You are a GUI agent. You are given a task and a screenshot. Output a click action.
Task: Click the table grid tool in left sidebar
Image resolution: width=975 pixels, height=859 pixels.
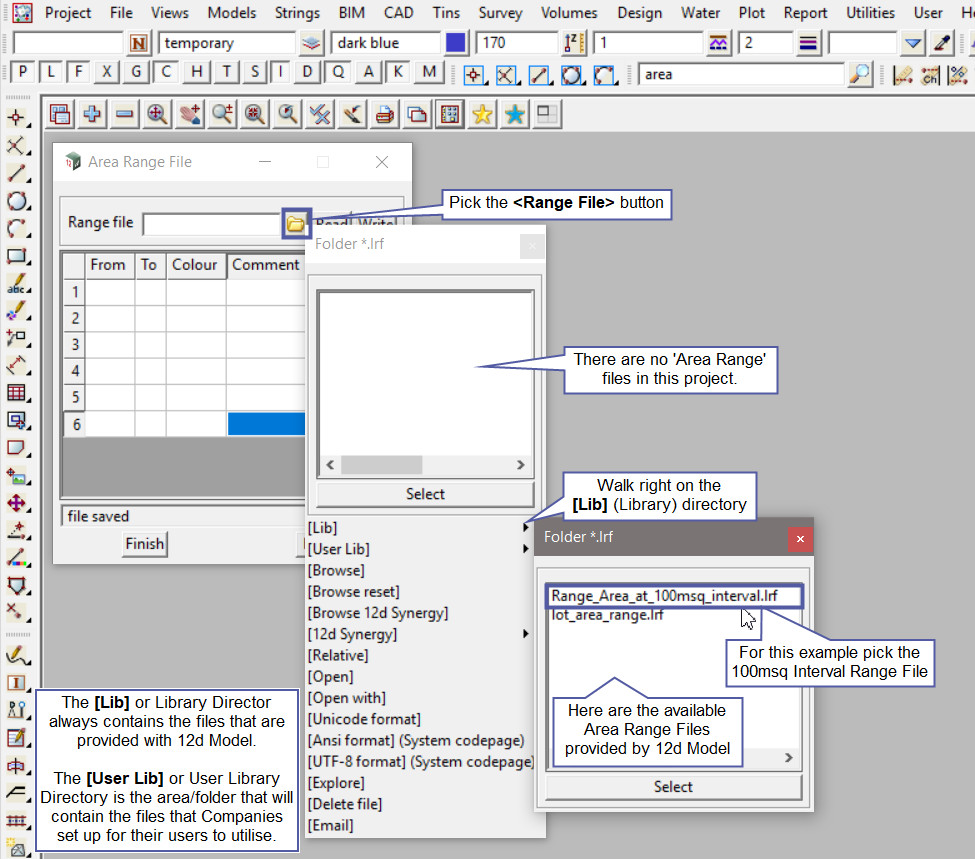pos(17,393)
